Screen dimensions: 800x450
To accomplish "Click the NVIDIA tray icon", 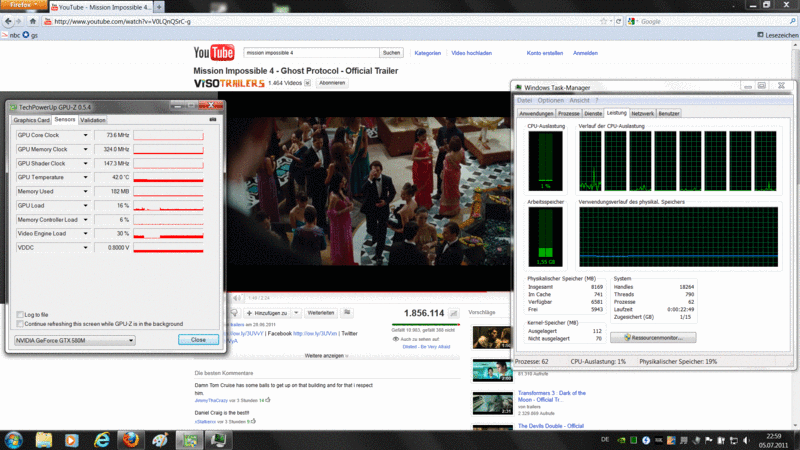I will [621, 440].
